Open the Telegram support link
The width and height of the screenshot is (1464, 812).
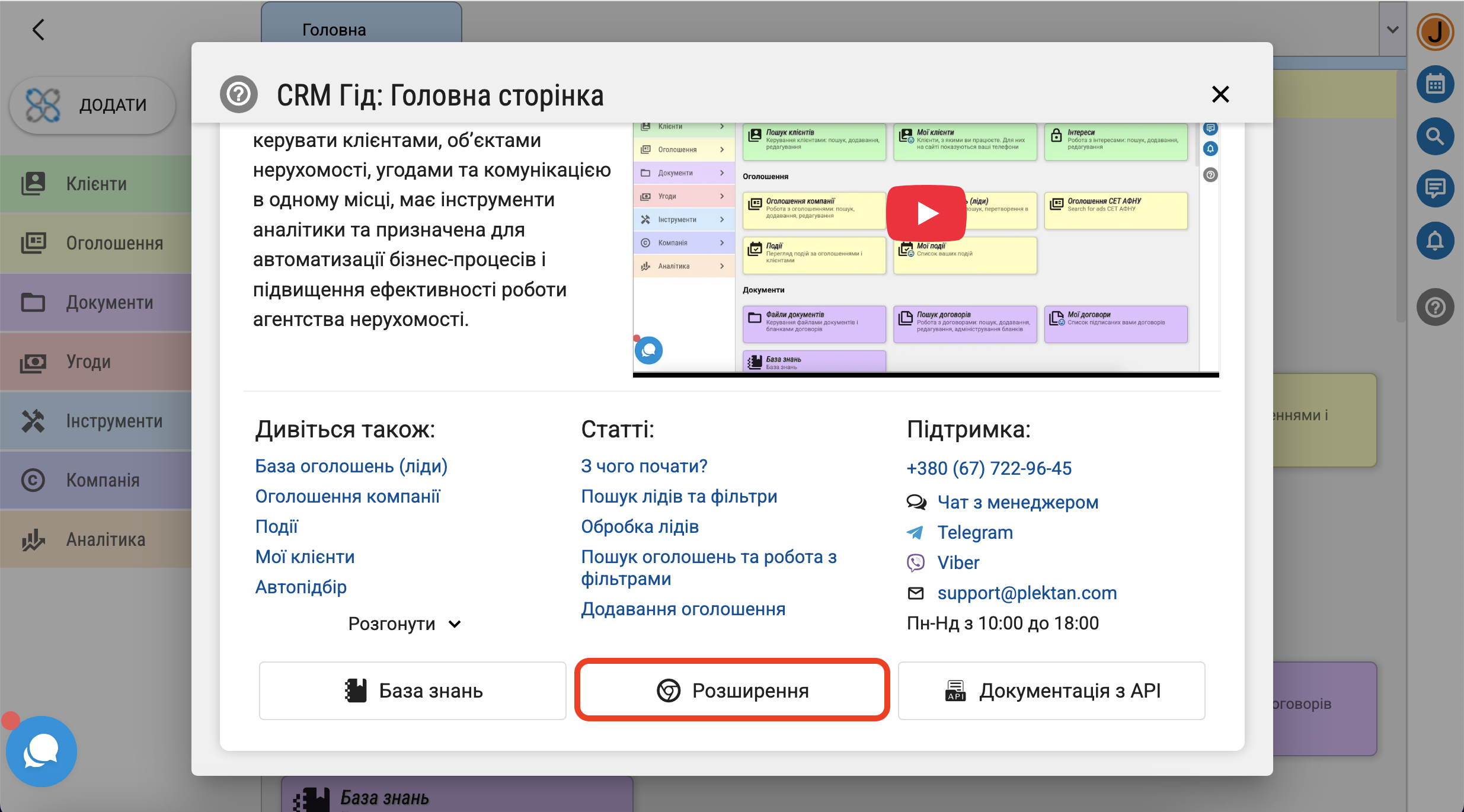pos(974,533)
